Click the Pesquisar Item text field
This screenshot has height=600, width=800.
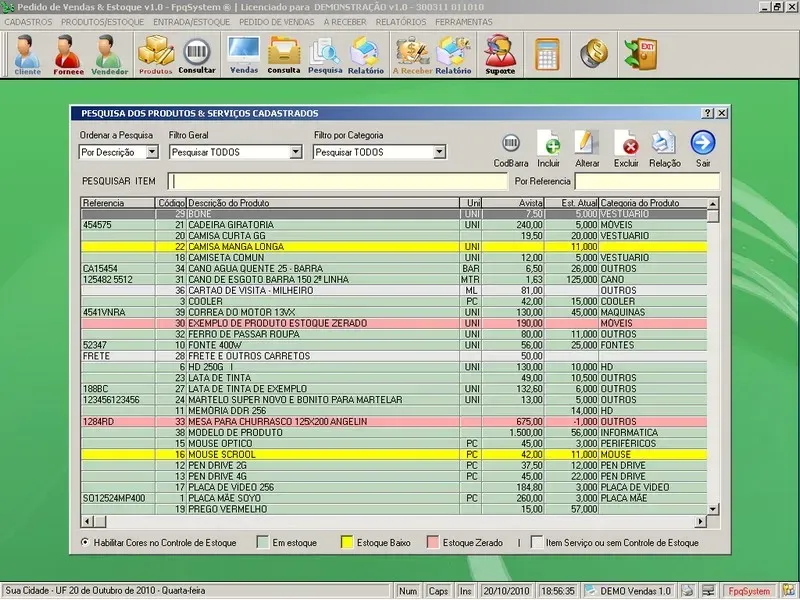click(x=337, y=182)
